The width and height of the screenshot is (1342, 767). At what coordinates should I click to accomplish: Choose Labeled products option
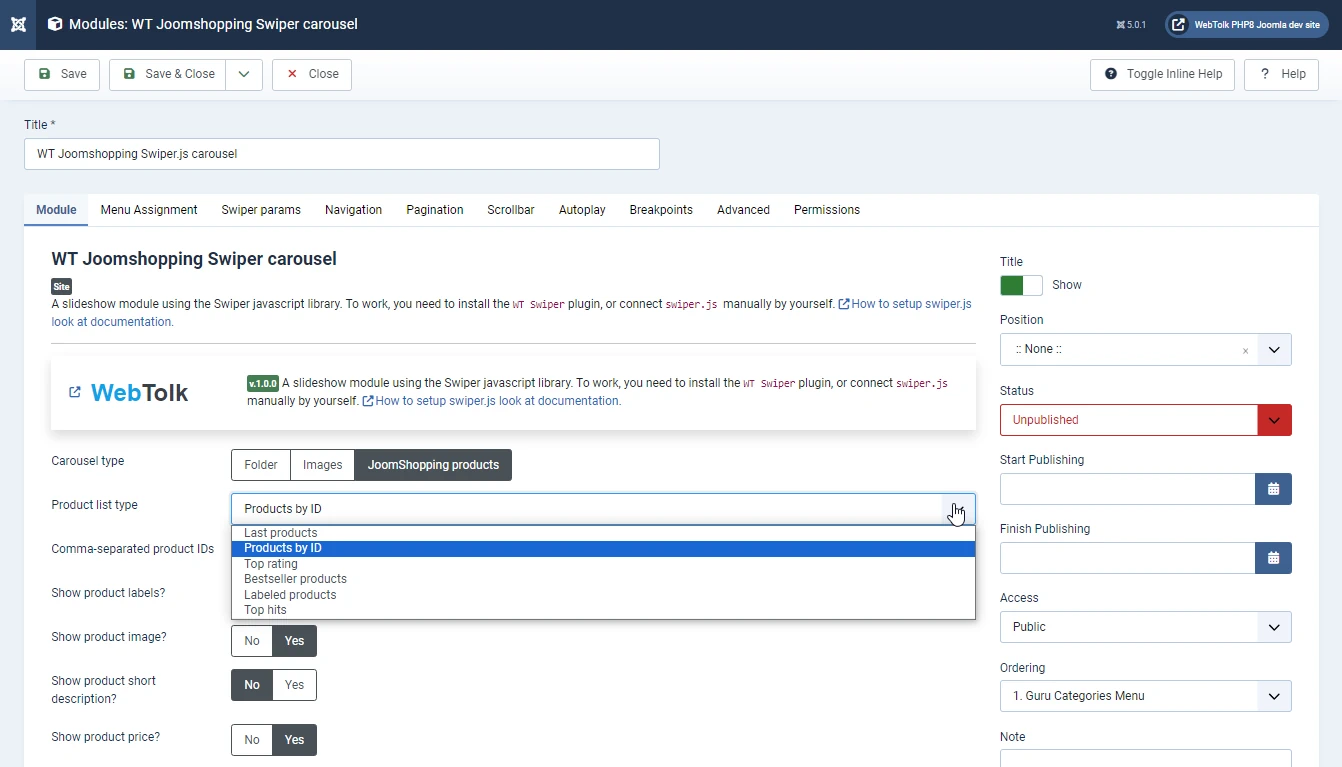tap(603, 595)
